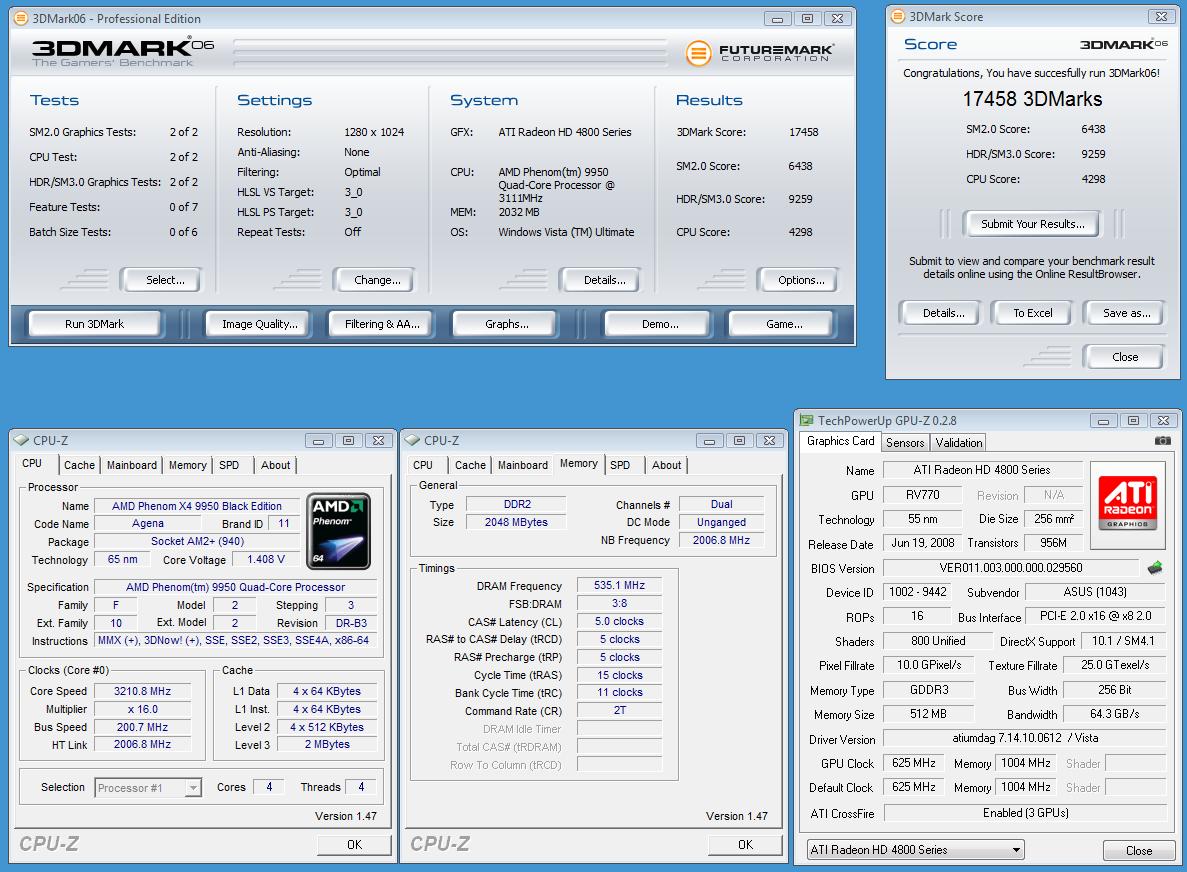1187x872 pixels.
Task: Click the Memory-tab CPU-Z window title icon
Action: click(x=413, y=440)
